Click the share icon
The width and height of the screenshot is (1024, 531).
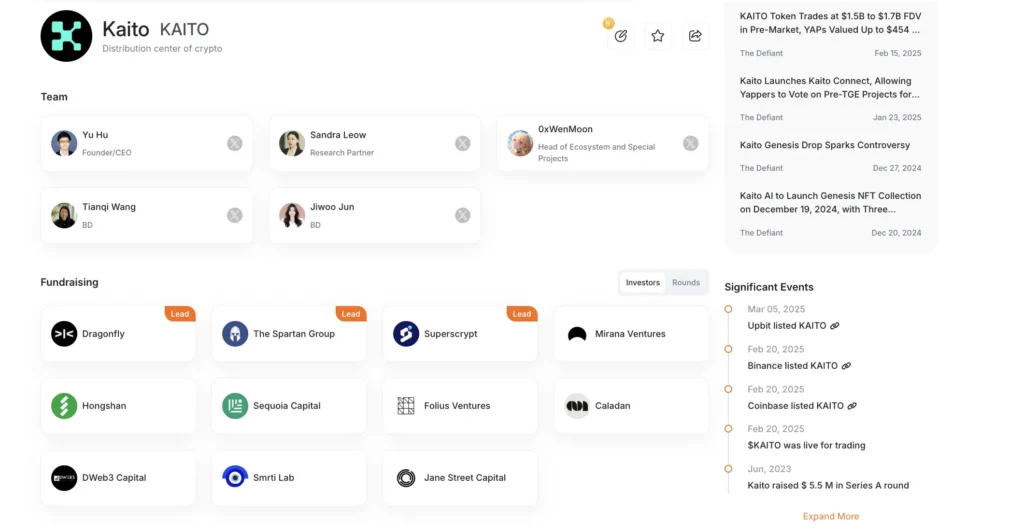(695, 36)
